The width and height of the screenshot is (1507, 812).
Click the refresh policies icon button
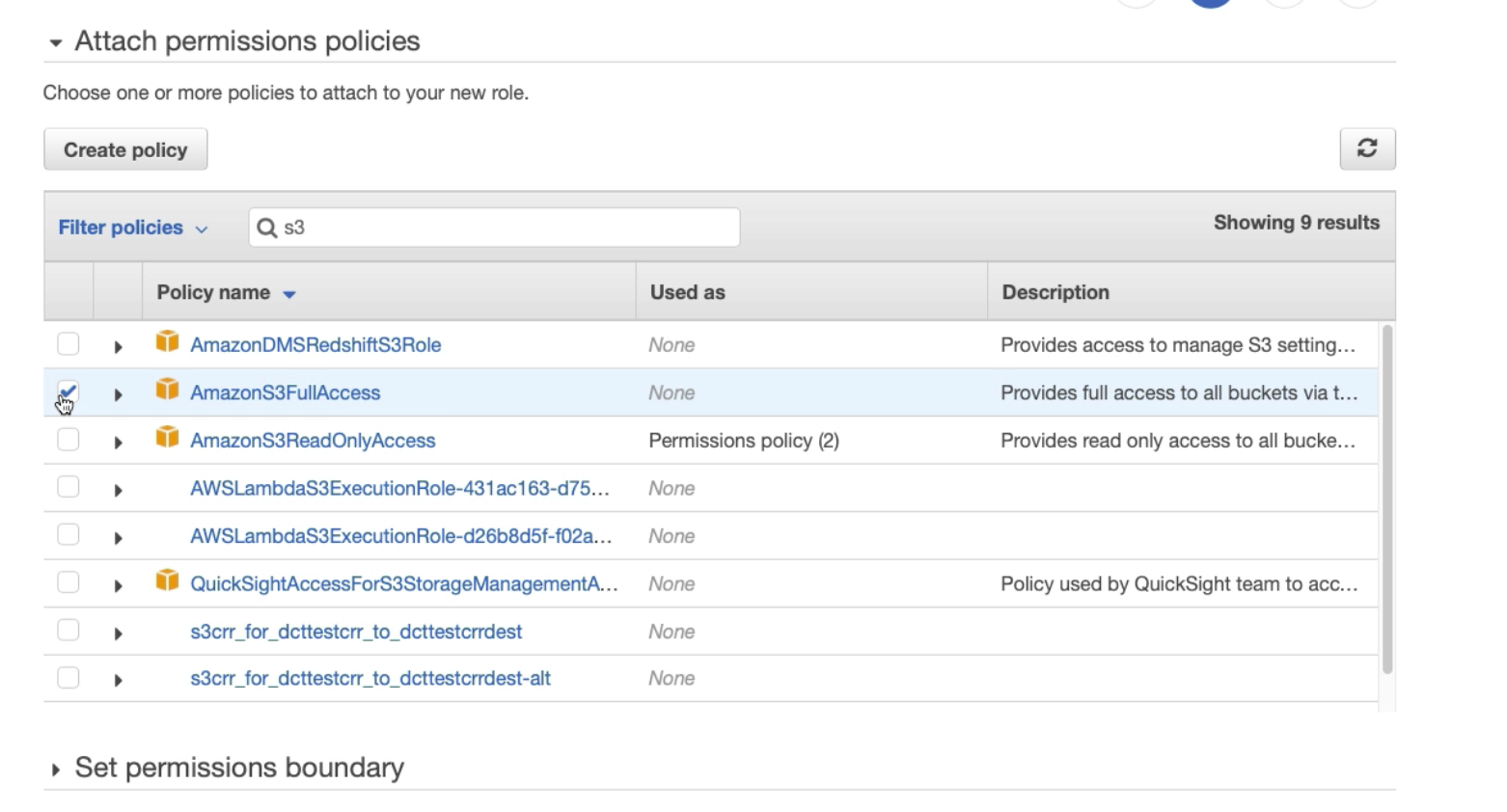tap(1366, 149)
